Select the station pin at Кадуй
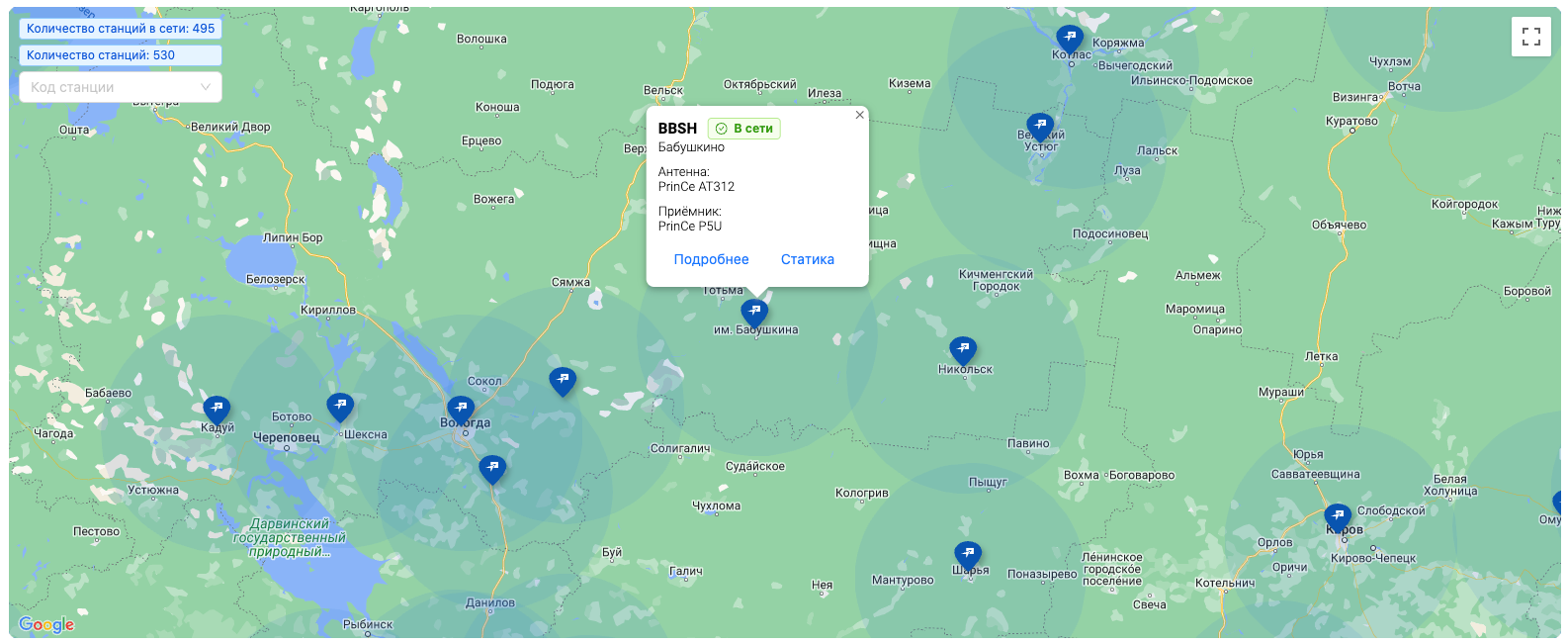 (217, 410)
